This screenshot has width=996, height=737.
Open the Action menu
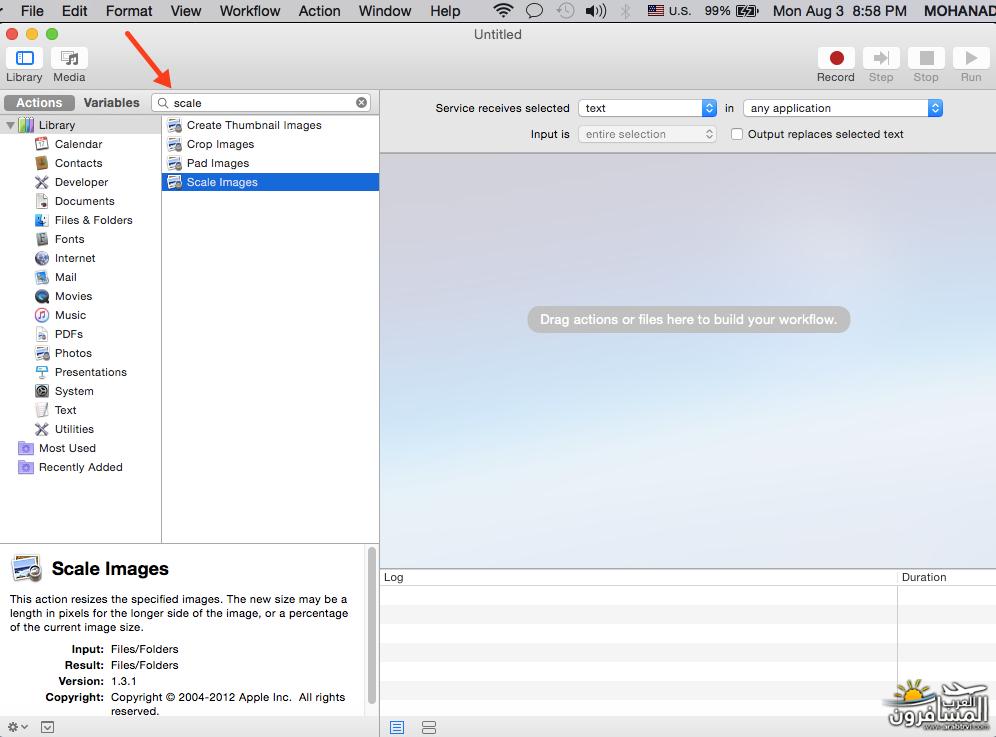(320, 11)
